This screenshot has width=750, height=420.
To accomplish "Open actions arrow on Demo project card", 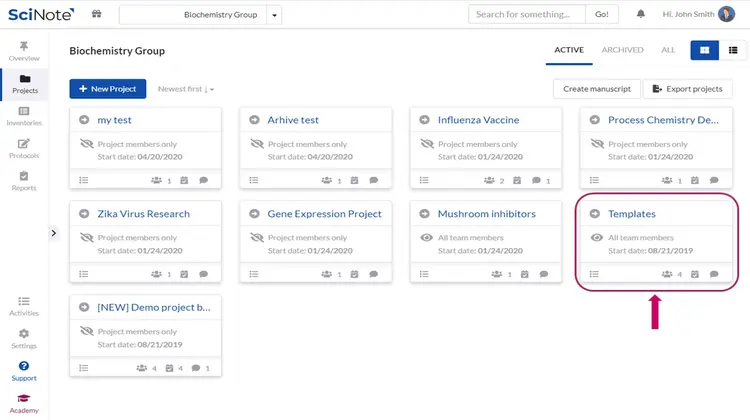I will coord(84,307).
